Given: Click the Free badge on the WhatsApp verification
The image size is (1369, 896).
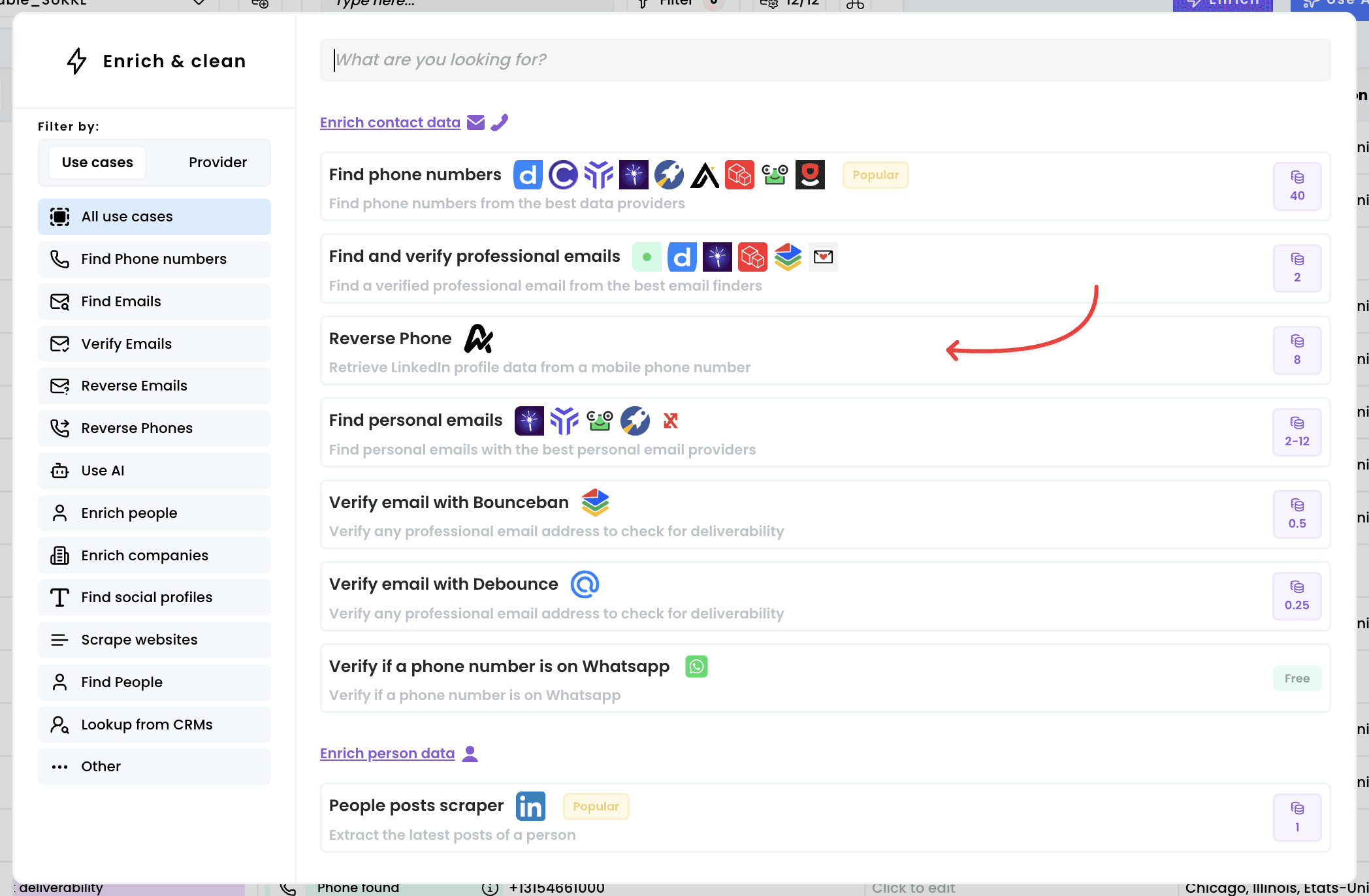Looking at the screenshot, I should [1297, 679].
